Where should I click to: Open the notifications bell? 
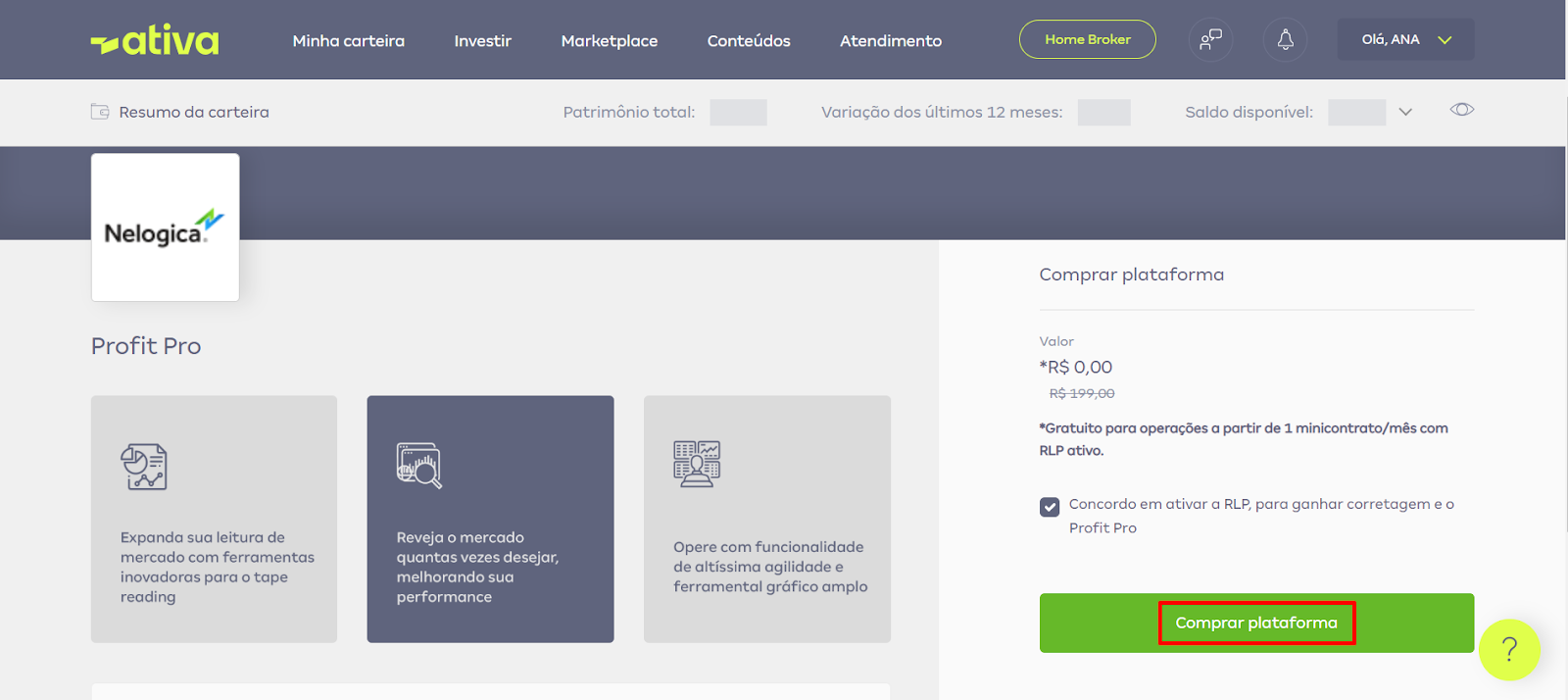[x=1285, y=40]
